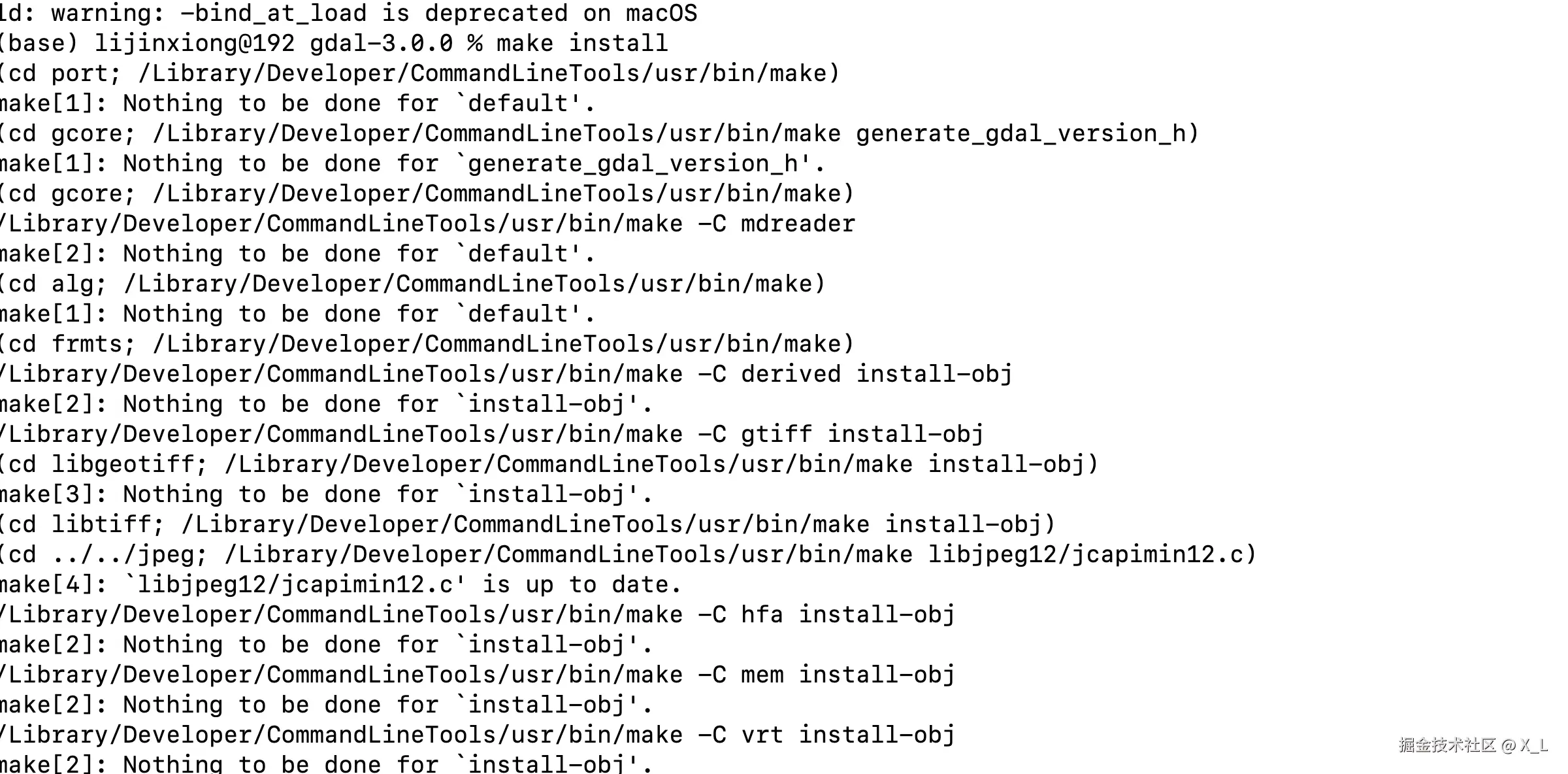Click the "-C gtiff install-obj" line
This screenshot has width=1568, height=774.
[x=491, y=434]
